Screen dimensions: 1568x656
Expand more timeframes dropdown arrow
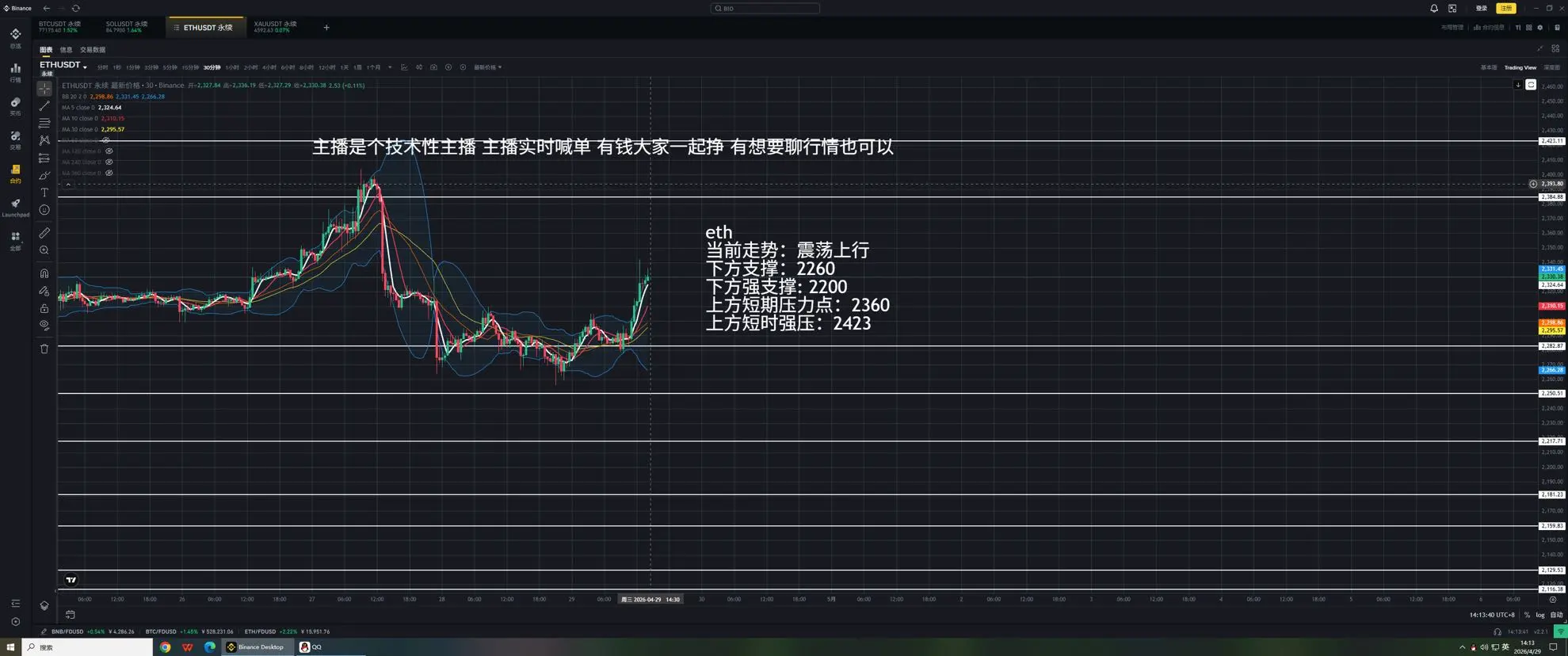pos(390,67)
